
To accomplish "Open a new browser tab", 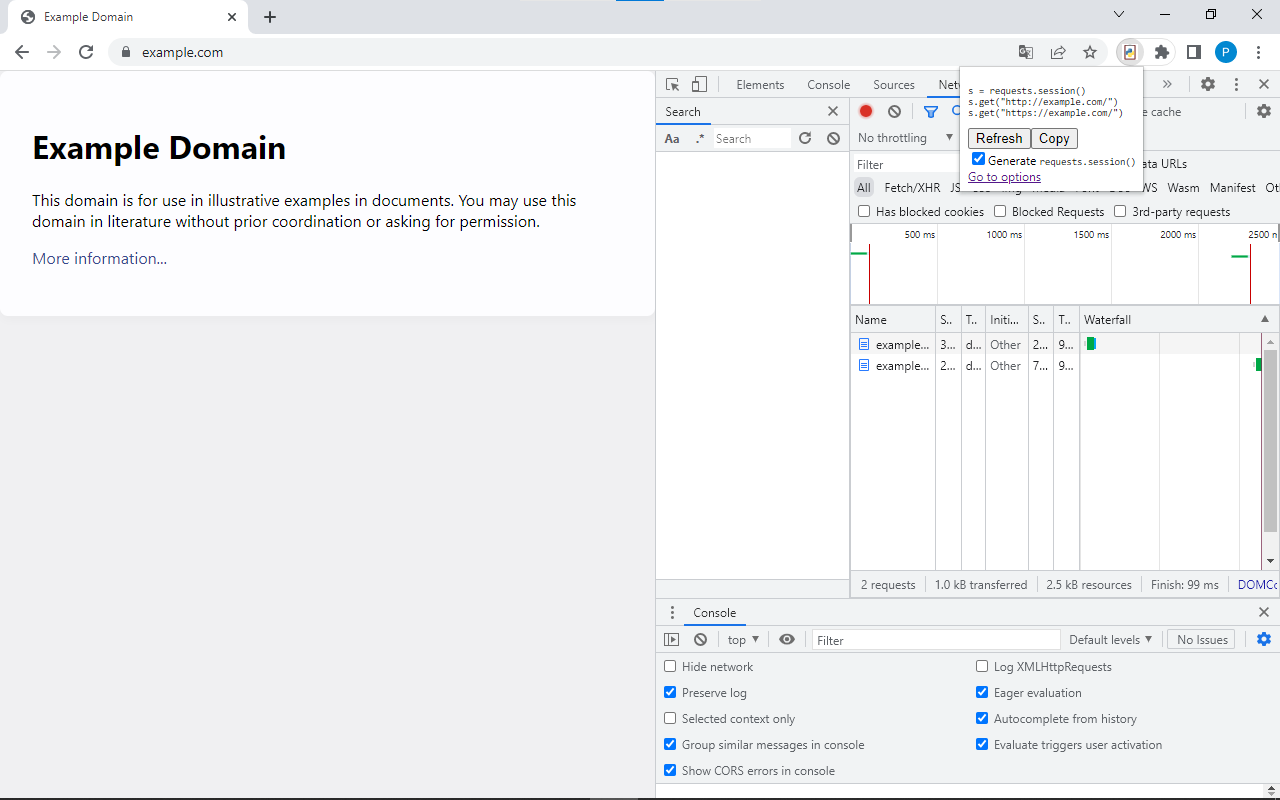I will pyautogui.click(x=270, y=17).
